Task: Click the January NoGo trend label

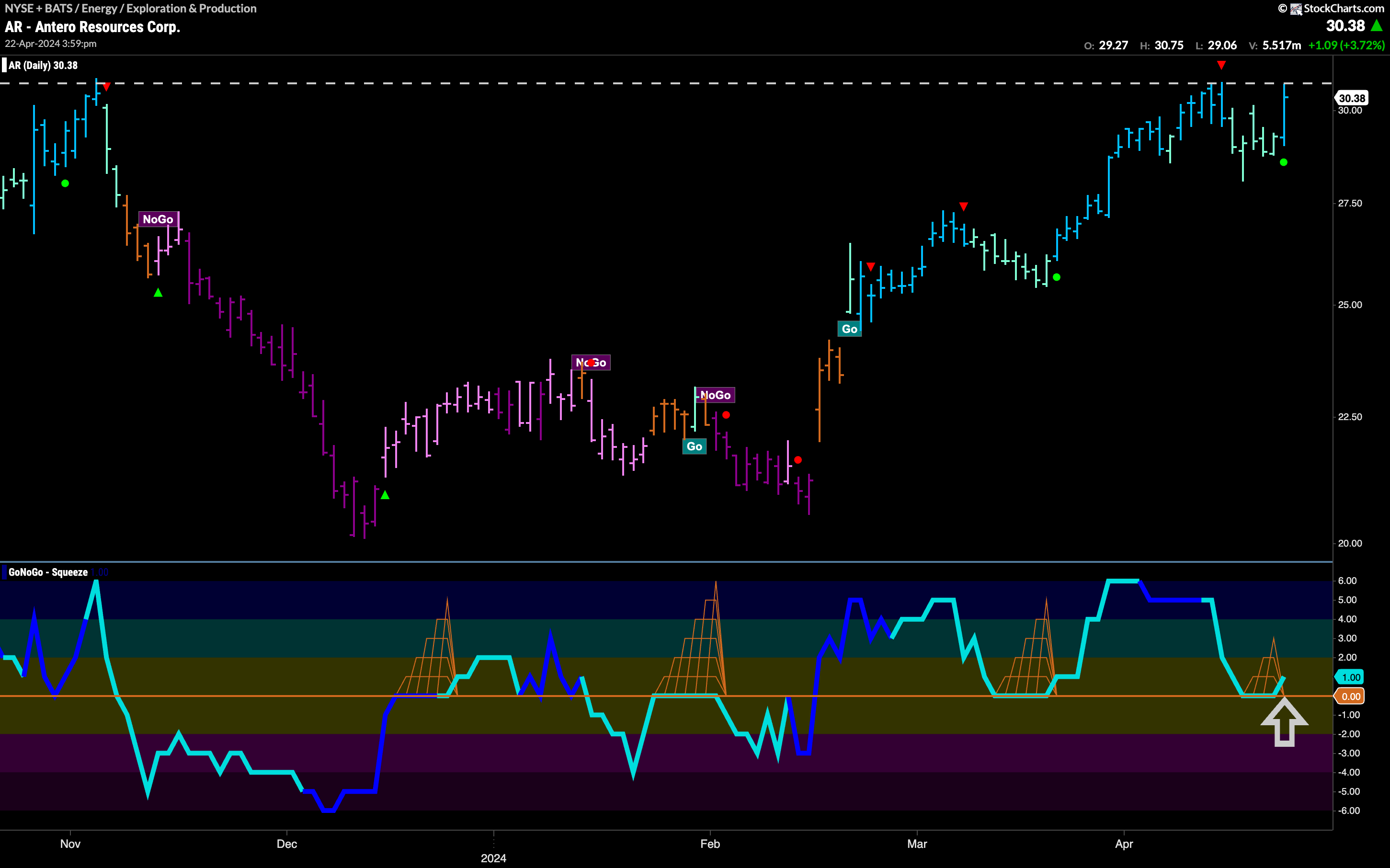Action: point(591,363)
